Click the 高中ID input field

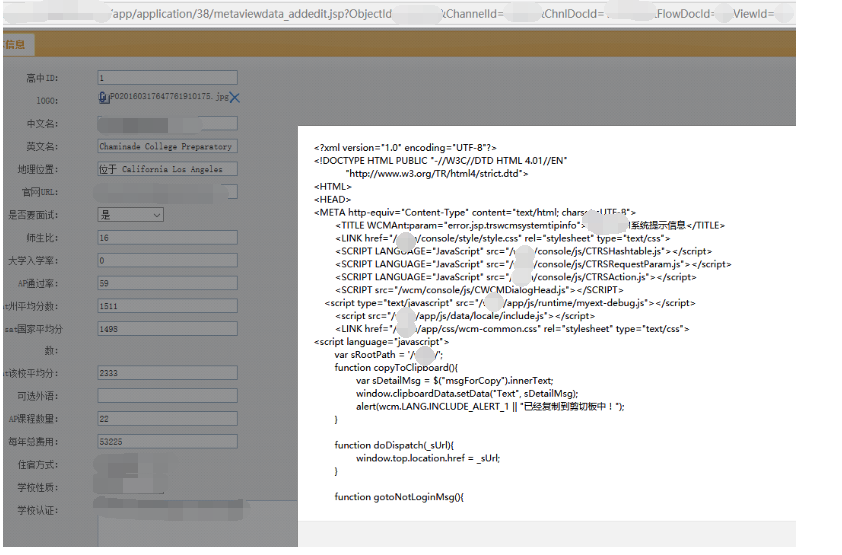[x=168, y=78]
